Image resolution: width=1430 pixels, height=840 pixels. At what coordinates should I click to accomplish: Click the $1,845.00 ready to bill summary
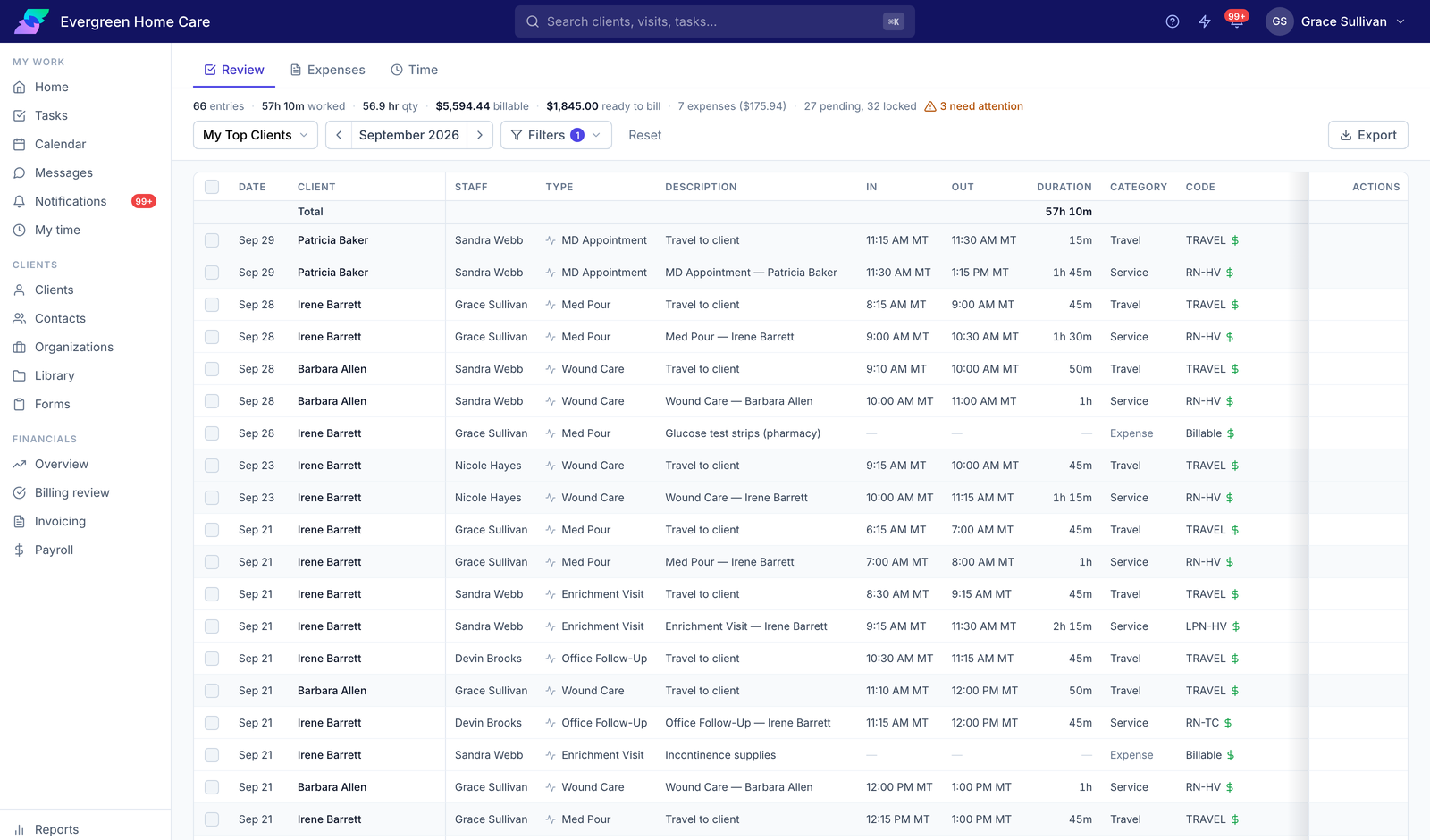[x=603, y=106]
